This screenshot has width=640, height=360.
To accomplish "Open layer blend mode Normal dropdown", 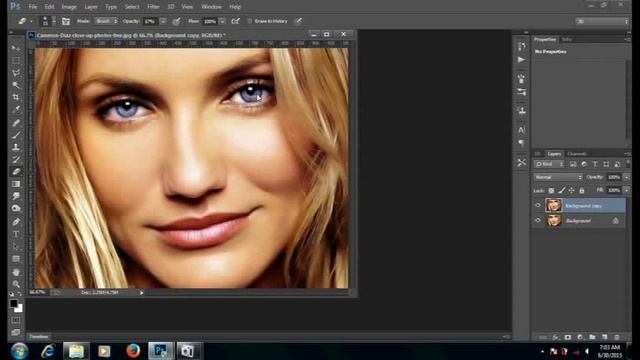I will (558, 177).
